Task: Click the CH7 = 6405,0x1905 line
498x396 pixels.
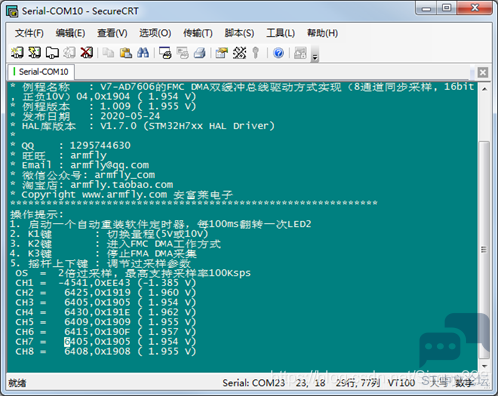Action: click(106, 341)
